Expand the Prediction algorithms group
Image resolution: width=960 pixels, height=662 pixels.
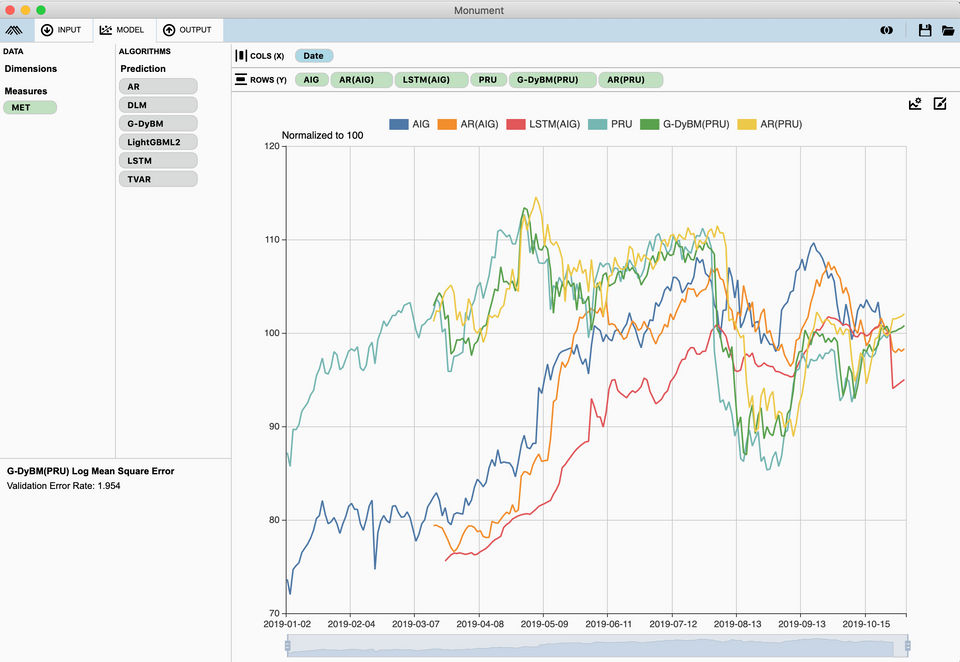coord(143,69)
